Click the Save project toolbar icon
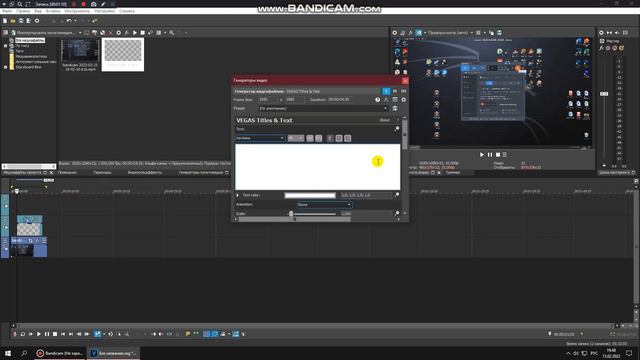 coord(21,21)
